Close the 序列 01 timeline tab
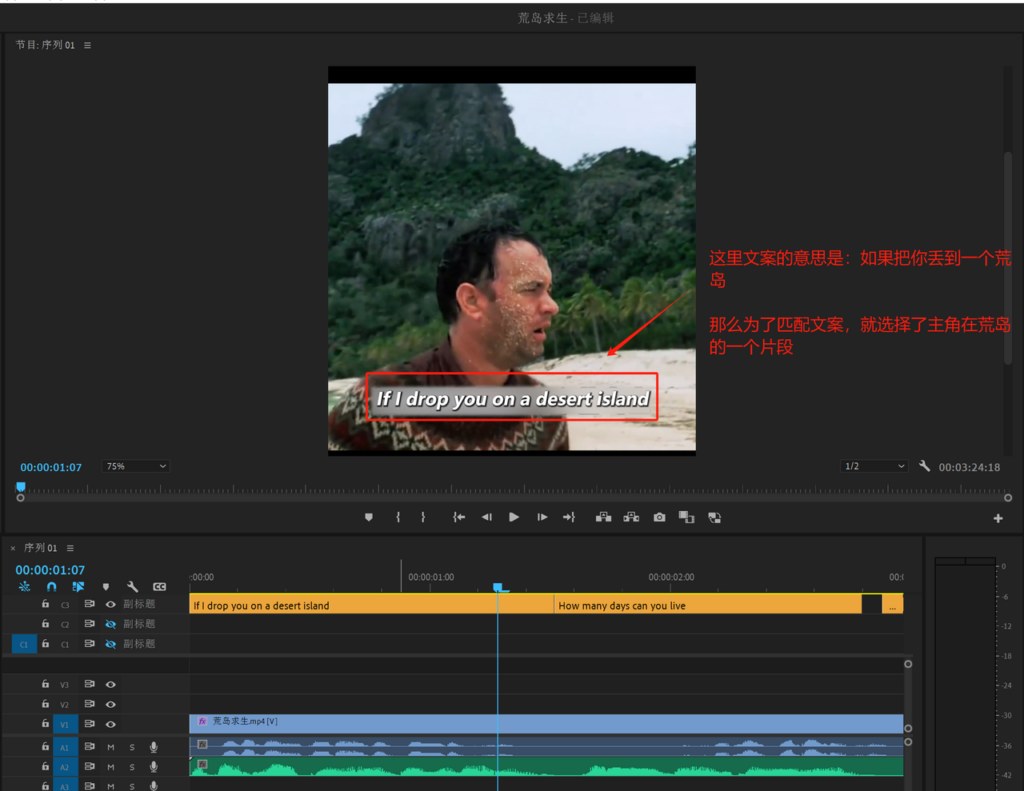This screenshot has height=791, width=1024. point(13,548)
